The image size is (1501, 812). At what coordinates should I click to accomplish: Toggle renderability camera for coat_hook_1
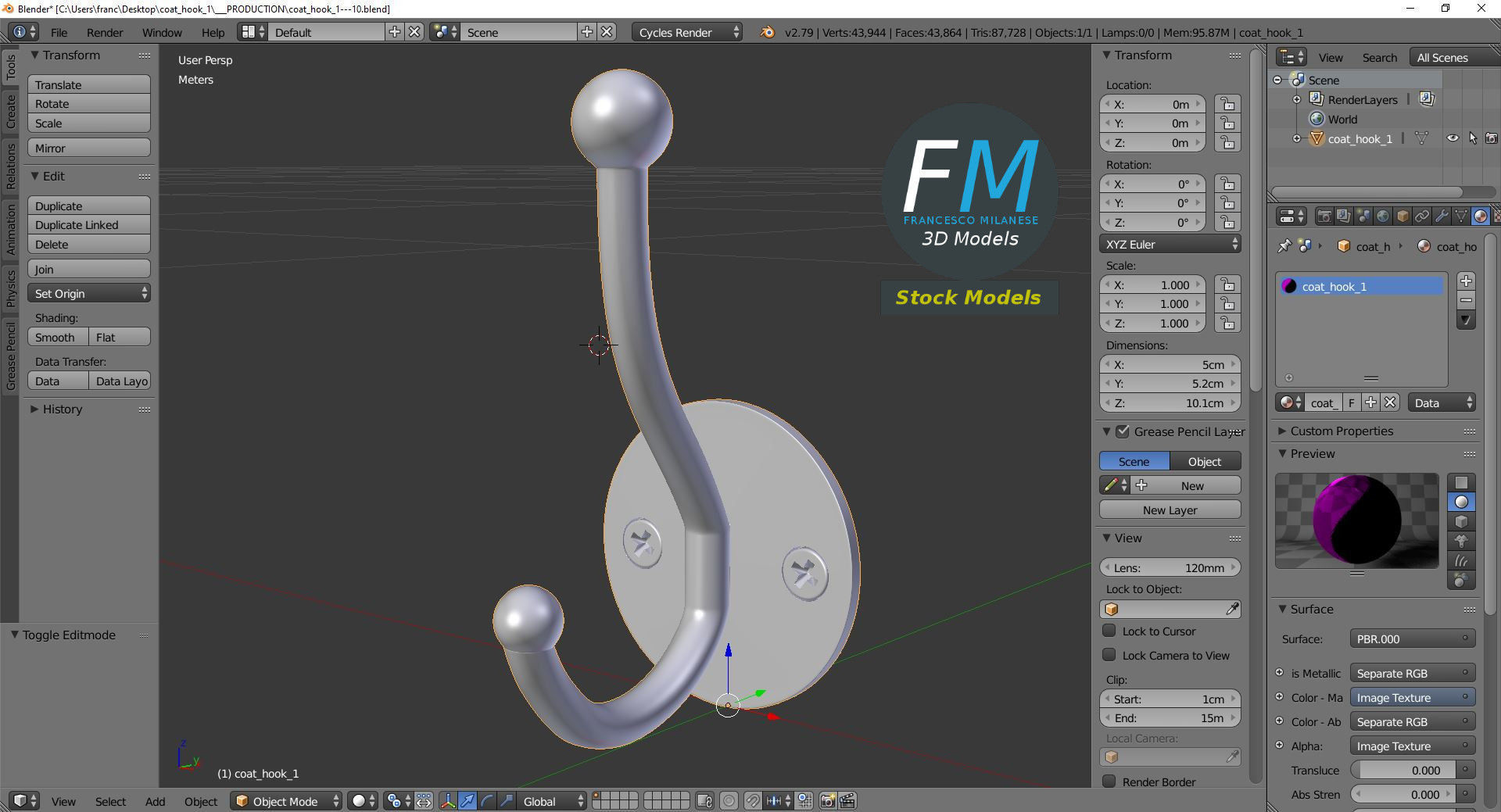(1492, 138)
